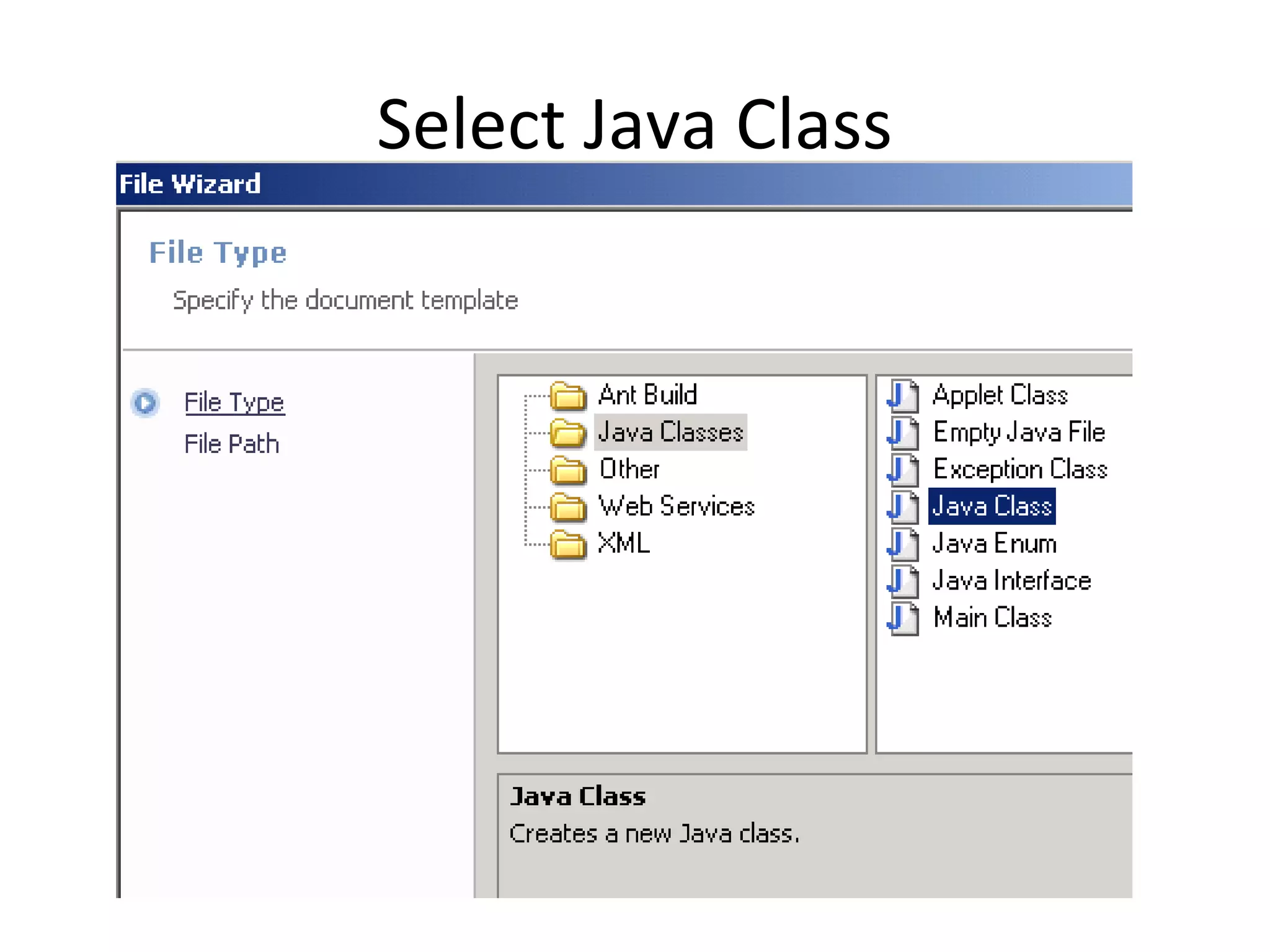This screenshot has width=1270, height=952.
Task: Click the Other folder icon
Action: tap(568, 470)
